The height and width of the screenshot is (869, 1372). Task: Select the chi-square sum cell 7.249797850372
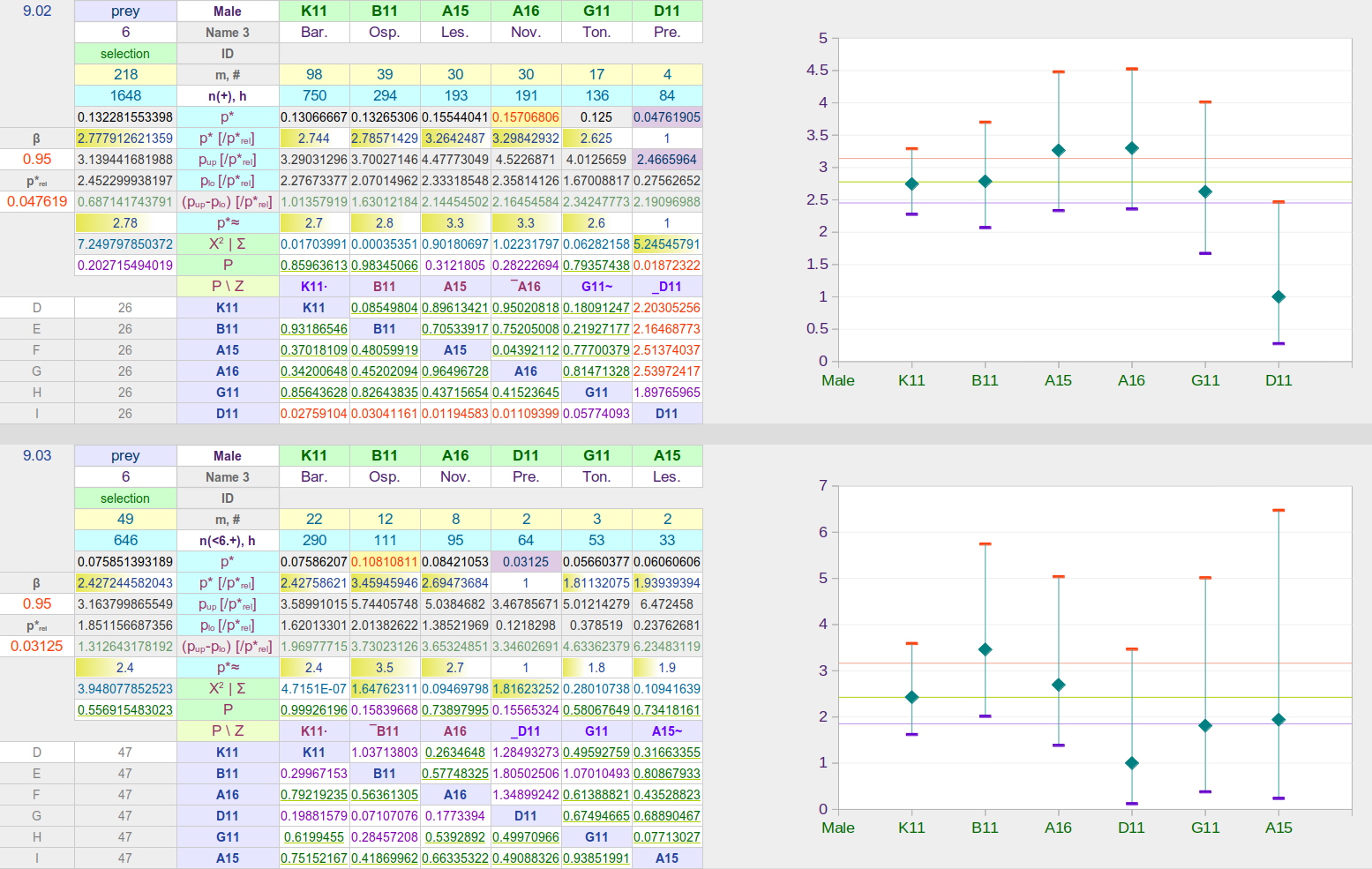tap(125, 244)
